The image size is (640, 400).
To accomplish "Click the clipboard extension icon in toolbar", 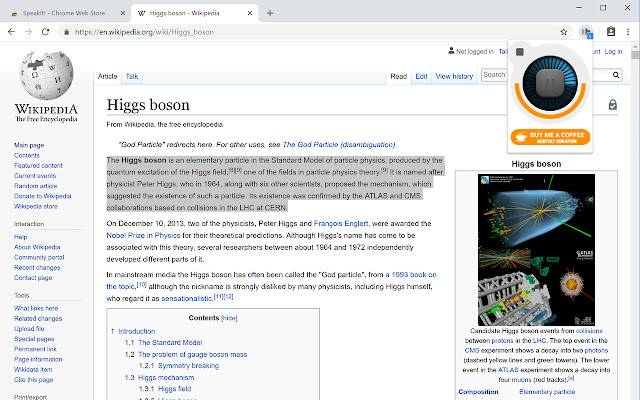I will [x=611, y=31].
